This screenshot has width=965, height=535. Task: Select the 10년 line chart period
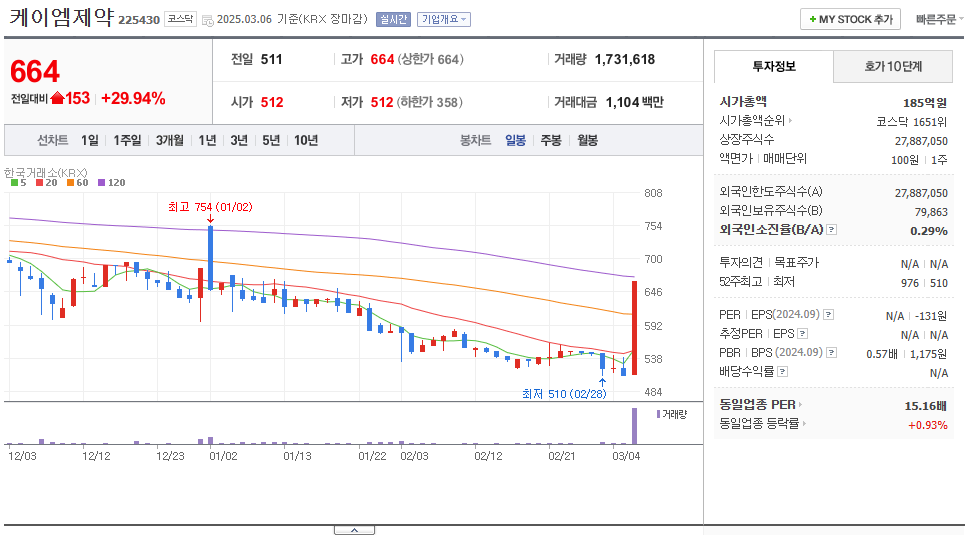(306, 140)
